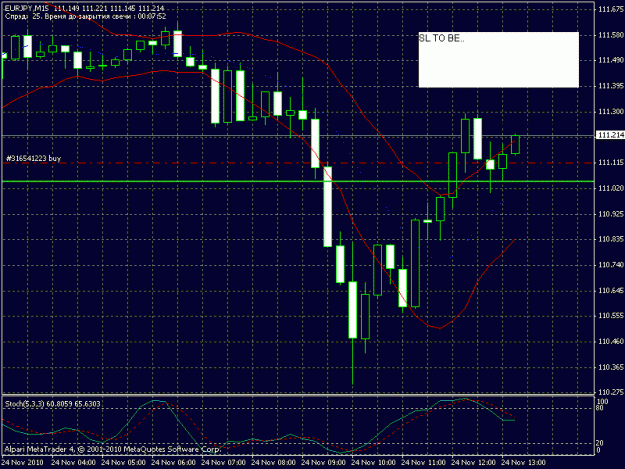Click the 111.020 price axis label
Screen dimensions: 625x469
[611, 188]
